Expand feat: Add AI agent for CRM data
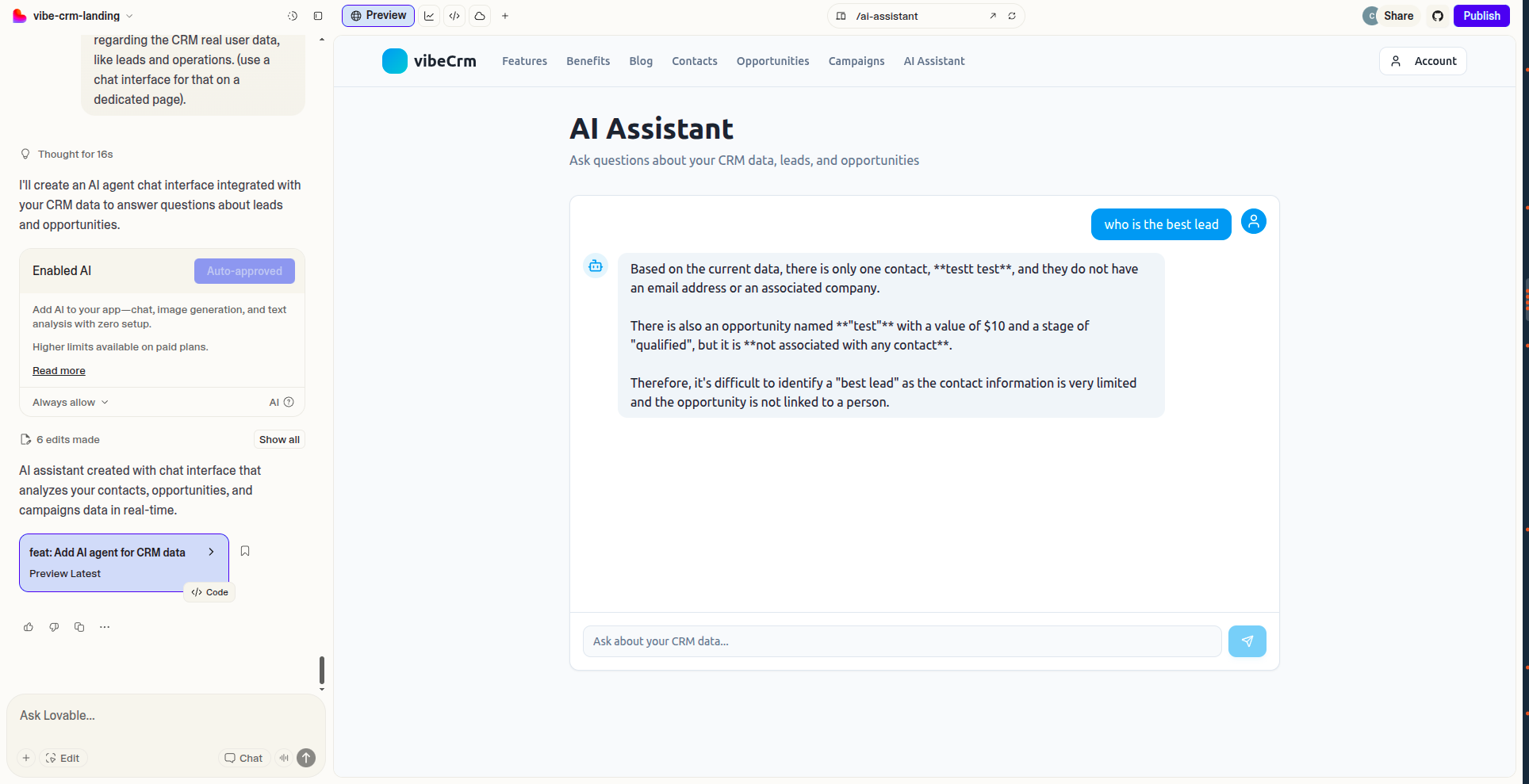Screen dimensions: 1529x784 pyautogui.click(x=211, y=552)
